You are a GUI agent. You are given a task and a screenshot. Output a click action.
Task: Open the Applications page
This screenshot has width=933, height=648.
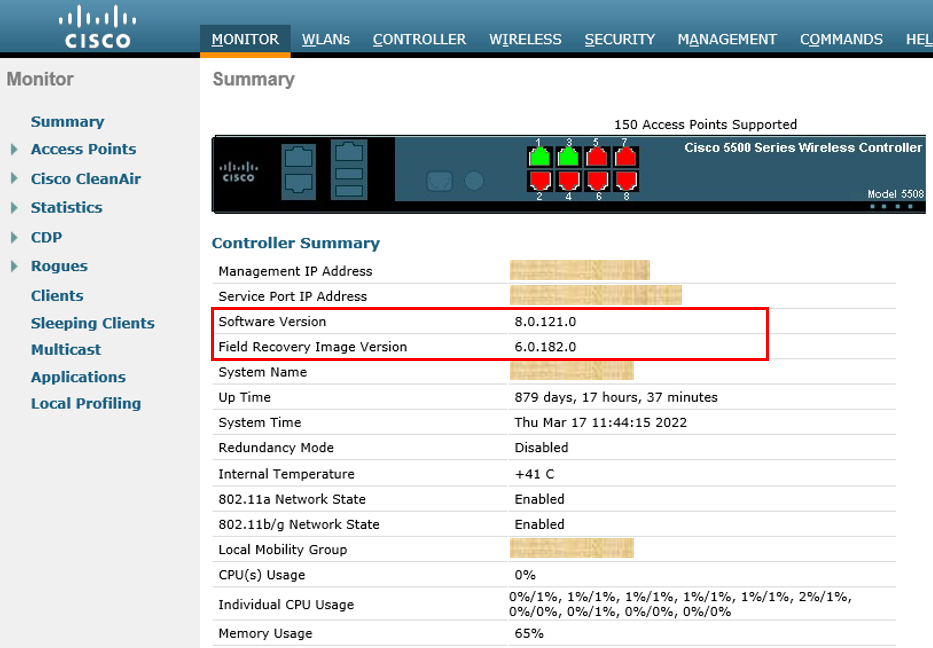78,377
